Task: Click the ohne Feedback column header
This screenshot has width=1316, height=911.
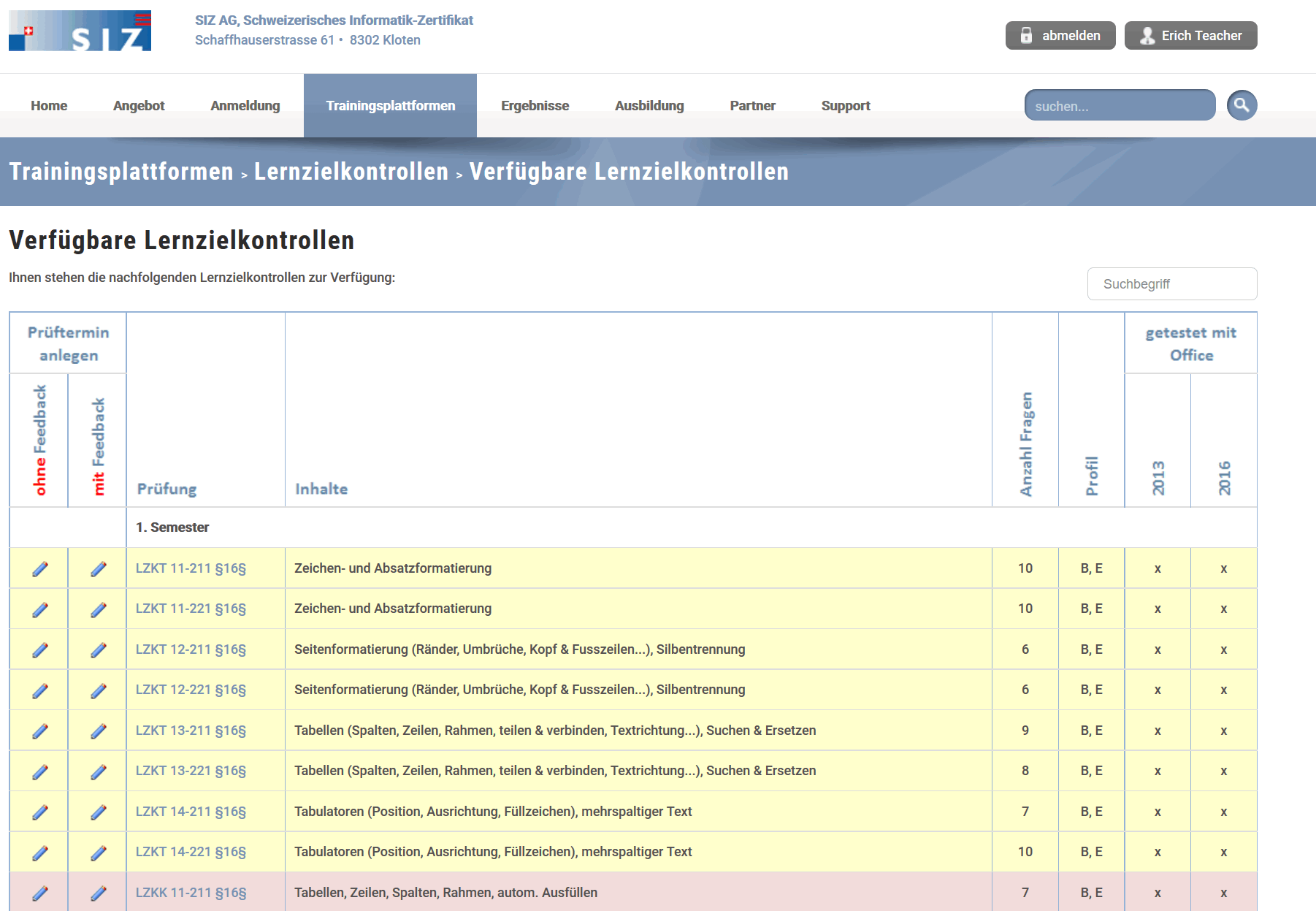Action: pos(40,440)
